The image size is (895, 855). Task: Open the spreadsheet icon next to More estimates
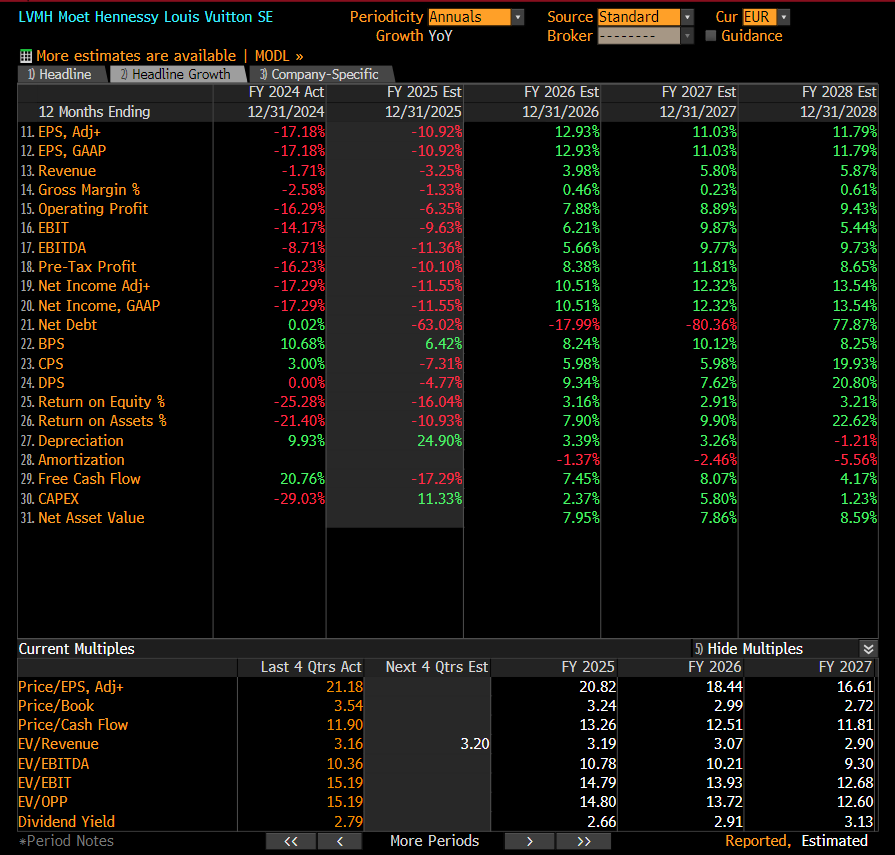26,56
